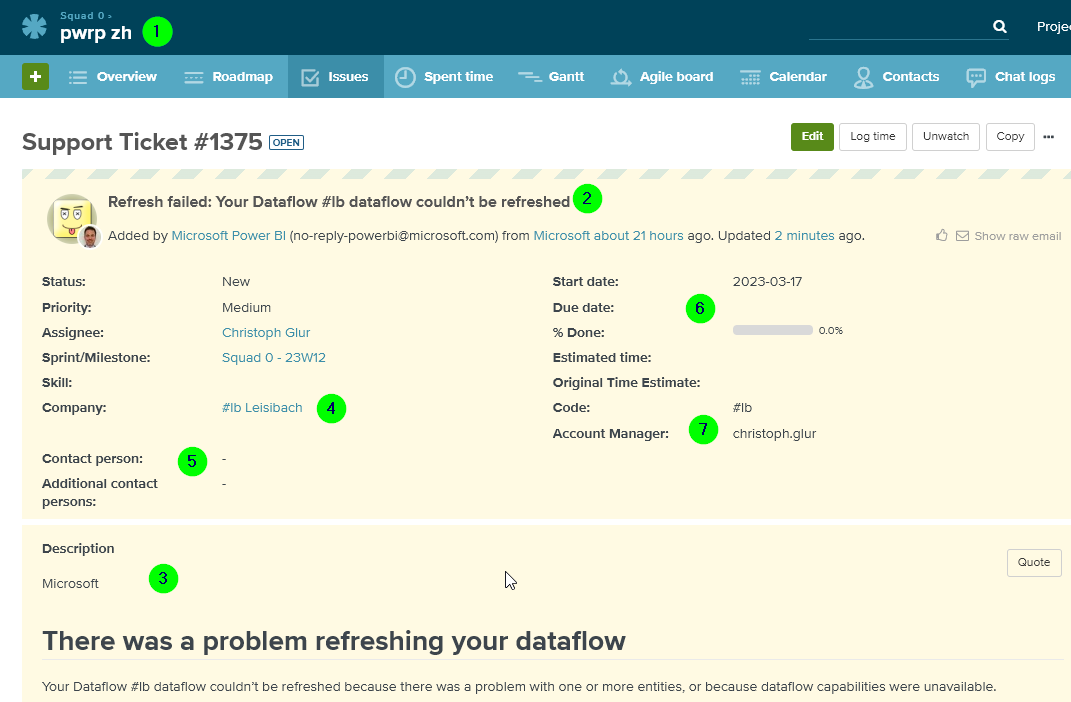Switch to the Gantt tab
This screenshot has height=702, width=1071.
pyautogui.click(x=551, y=76)
